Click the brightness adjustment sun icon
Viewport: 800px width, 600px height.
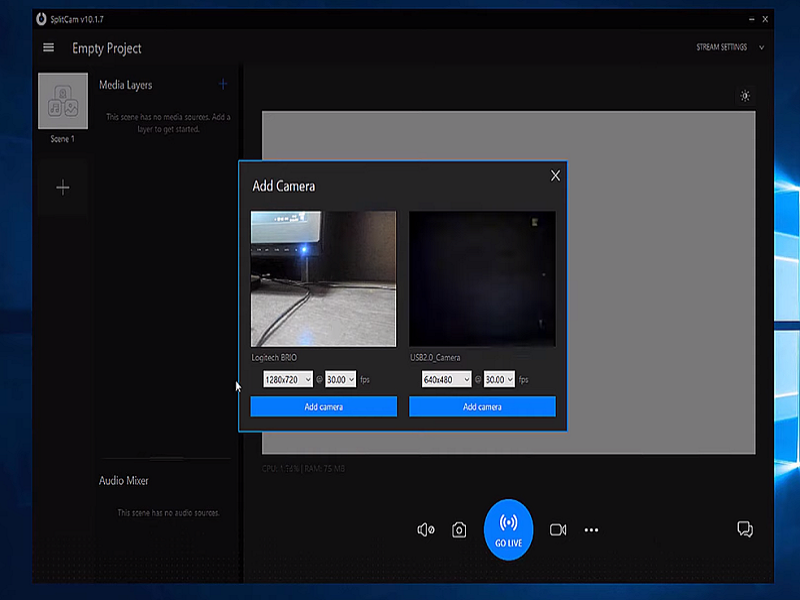pos(744,96)
